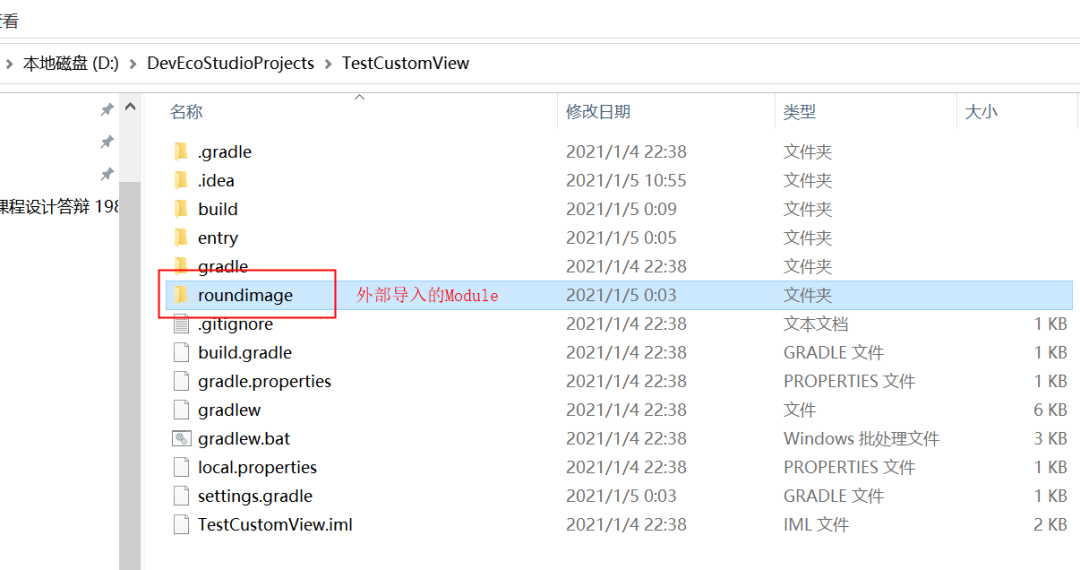Expand breadcrumb arrow before 本地磁盘 (D:)
The width and height of the screenshot is (1080, 570).
coord(9,64)
